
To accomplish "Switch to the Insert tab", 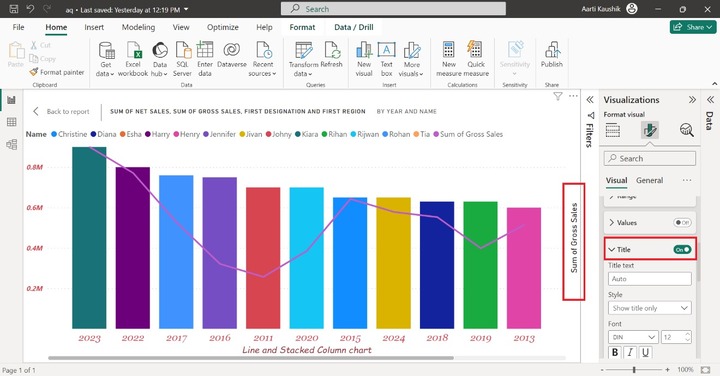I will point(94,27).
